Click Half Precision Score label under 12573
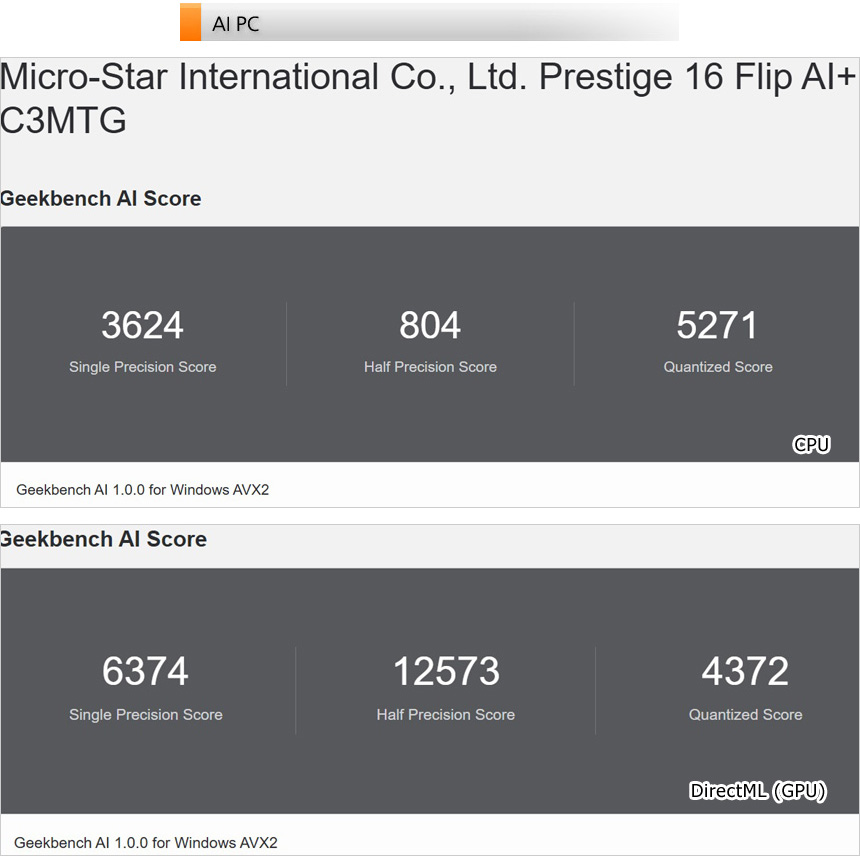 pos(445,714)
